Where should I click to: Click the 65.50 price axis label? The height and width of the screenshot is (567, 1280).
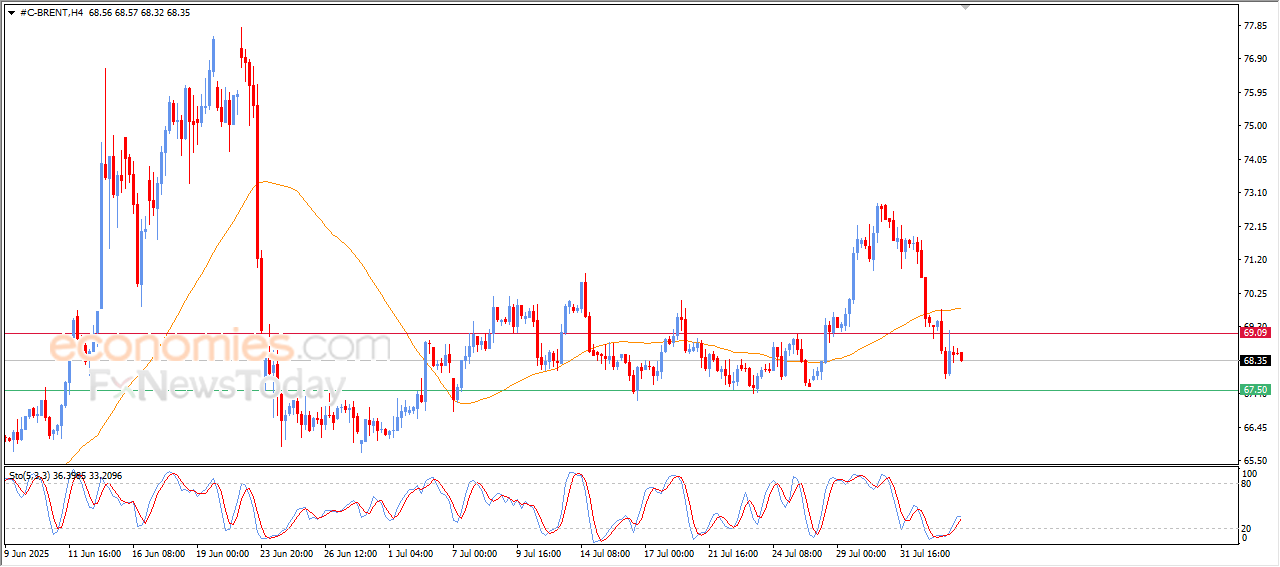1255,461
